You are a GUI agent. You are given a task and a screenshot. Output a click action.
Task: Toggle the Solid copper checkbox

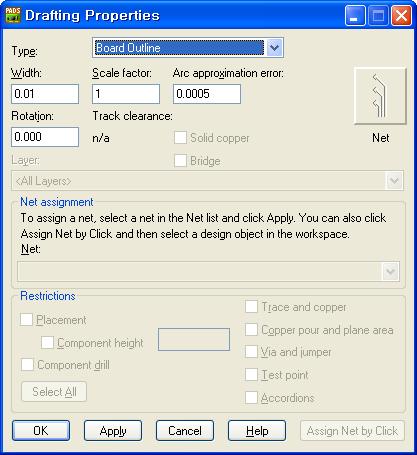[180, 138]
